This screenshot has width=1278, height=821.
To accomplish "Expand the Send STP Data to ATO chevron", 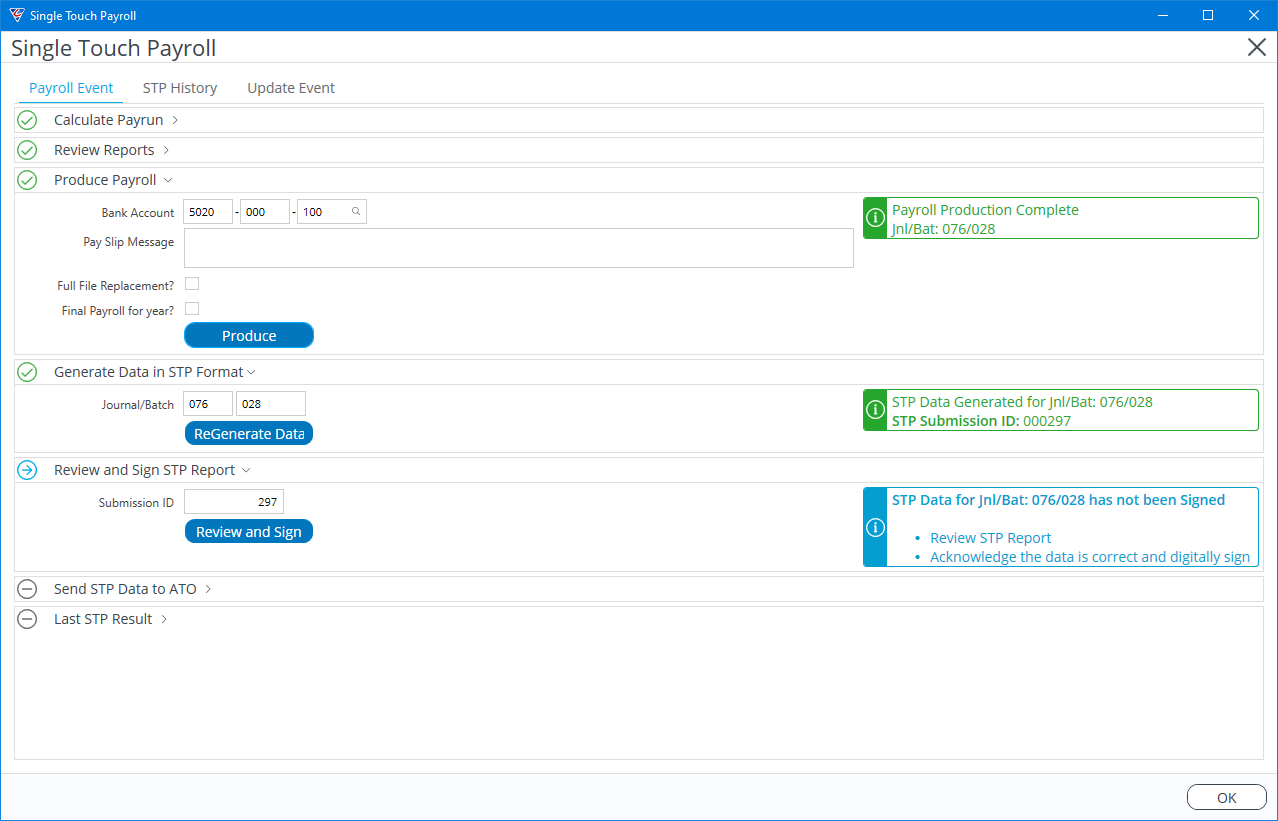I will (208, 589).
